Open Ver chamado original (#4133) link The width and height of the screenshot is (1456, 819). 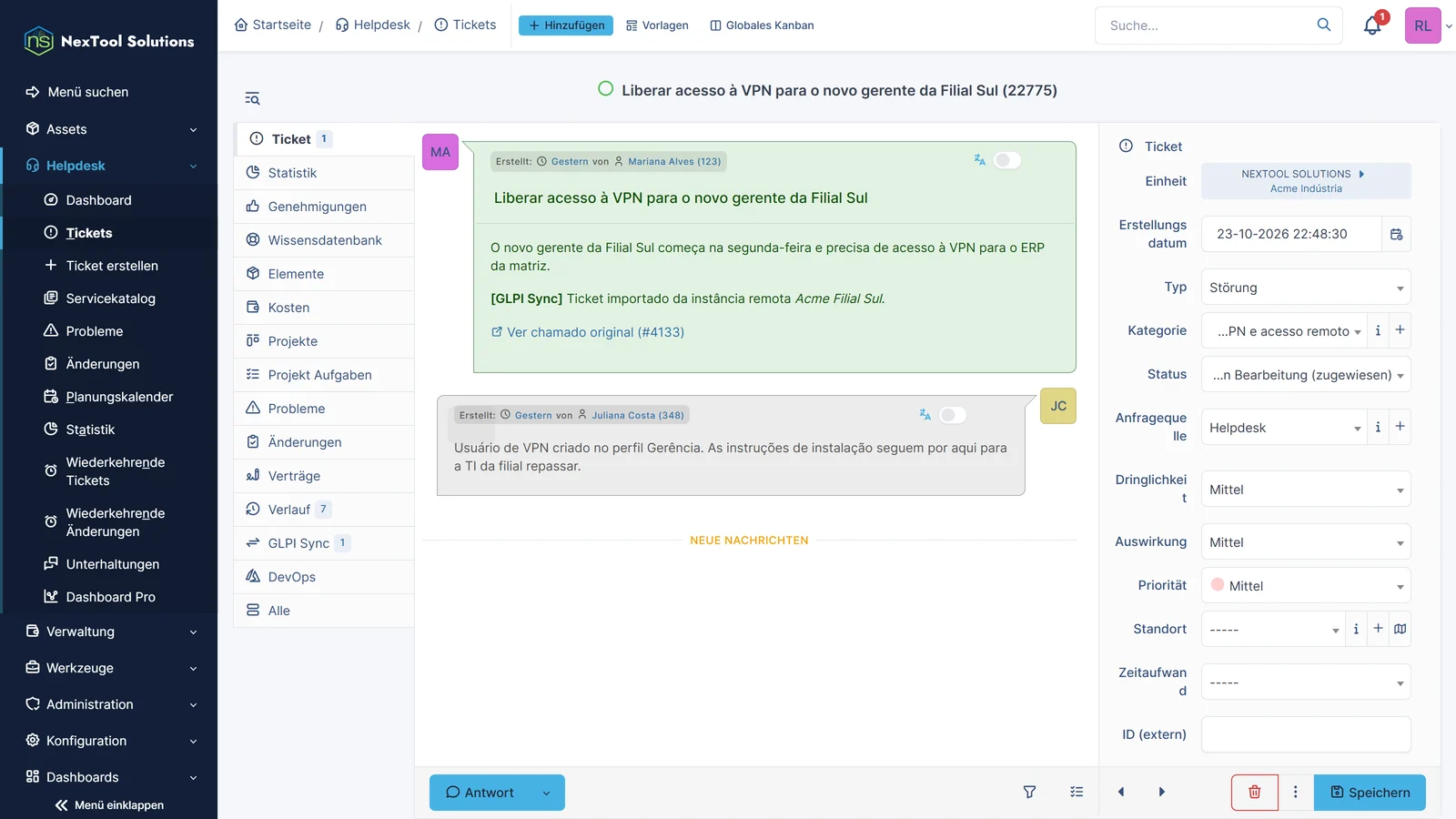click(588, 332)
